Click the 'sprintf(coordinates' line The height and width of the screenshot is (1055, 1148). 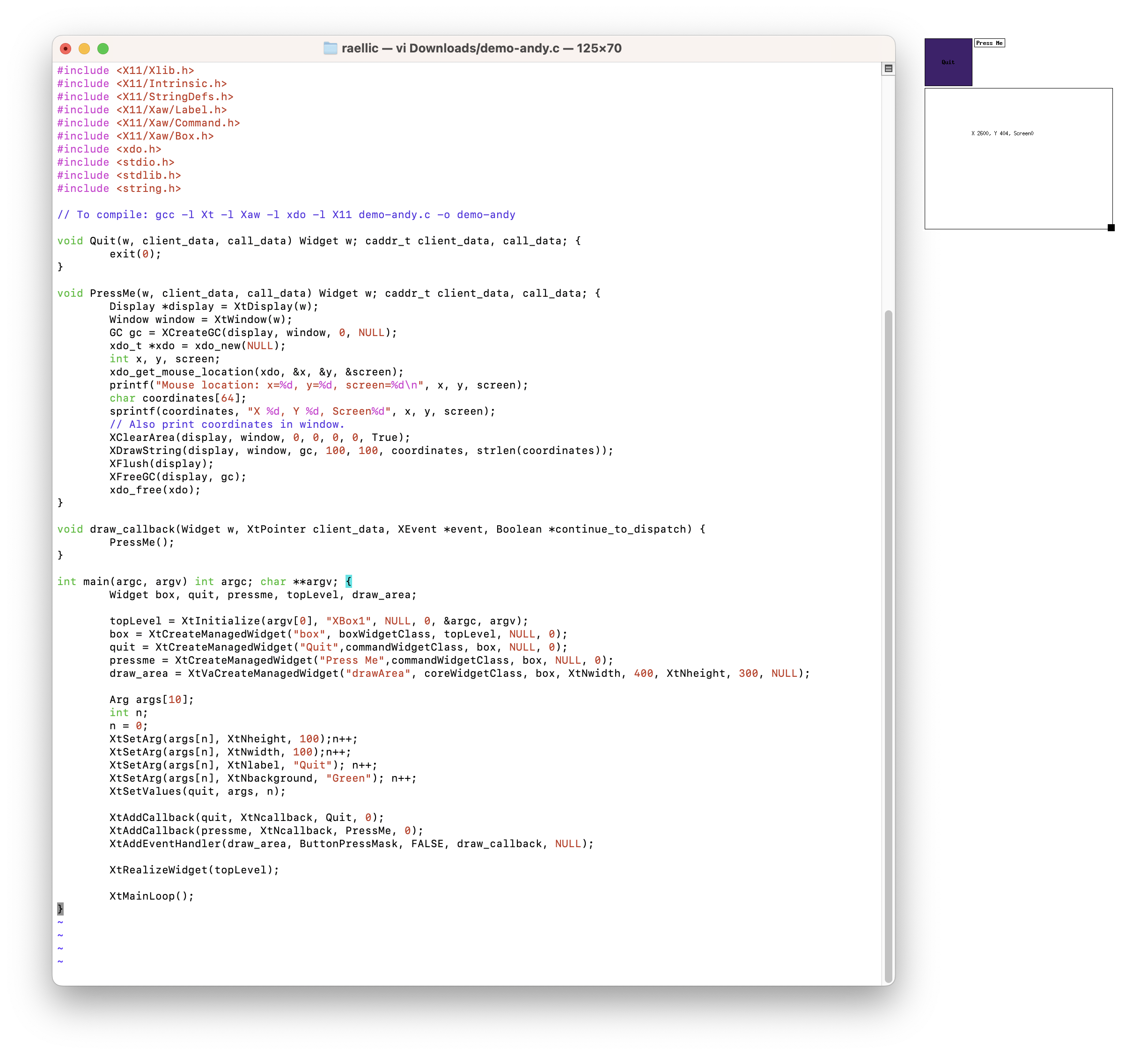303,411
